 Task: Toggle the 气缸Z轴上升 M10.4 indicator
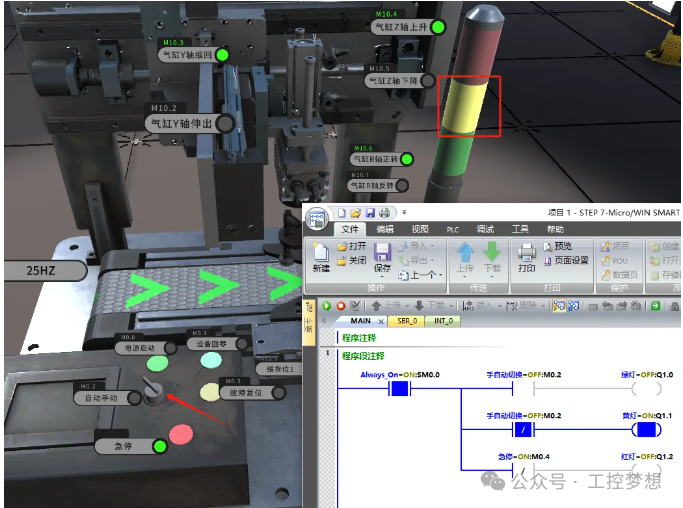point(438,27)
